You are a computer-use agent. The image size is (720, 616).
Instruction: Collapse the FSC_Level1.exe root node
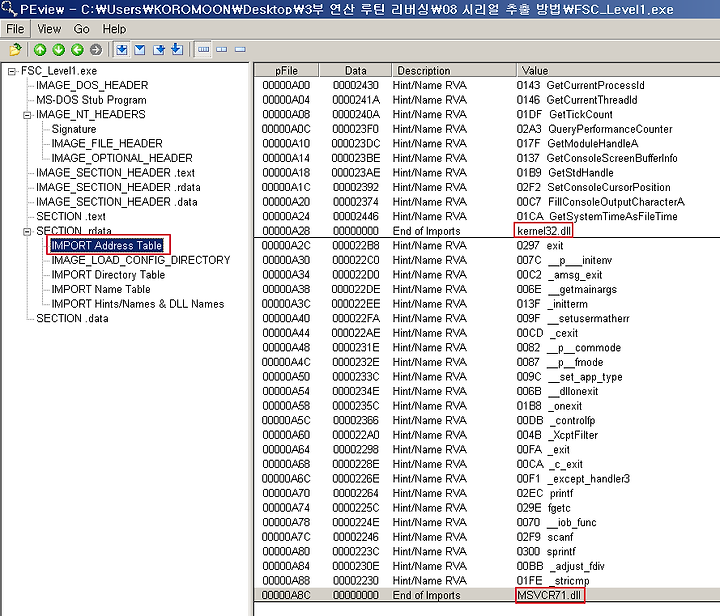point(11,71)
